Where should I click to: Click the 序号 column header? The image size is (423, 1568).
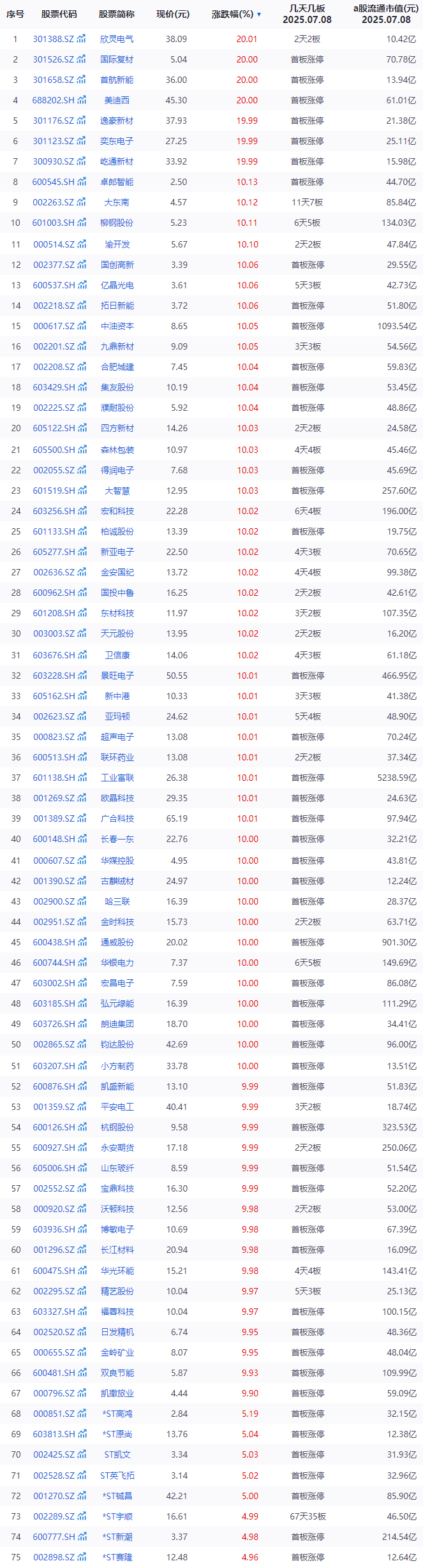(15, 14)
